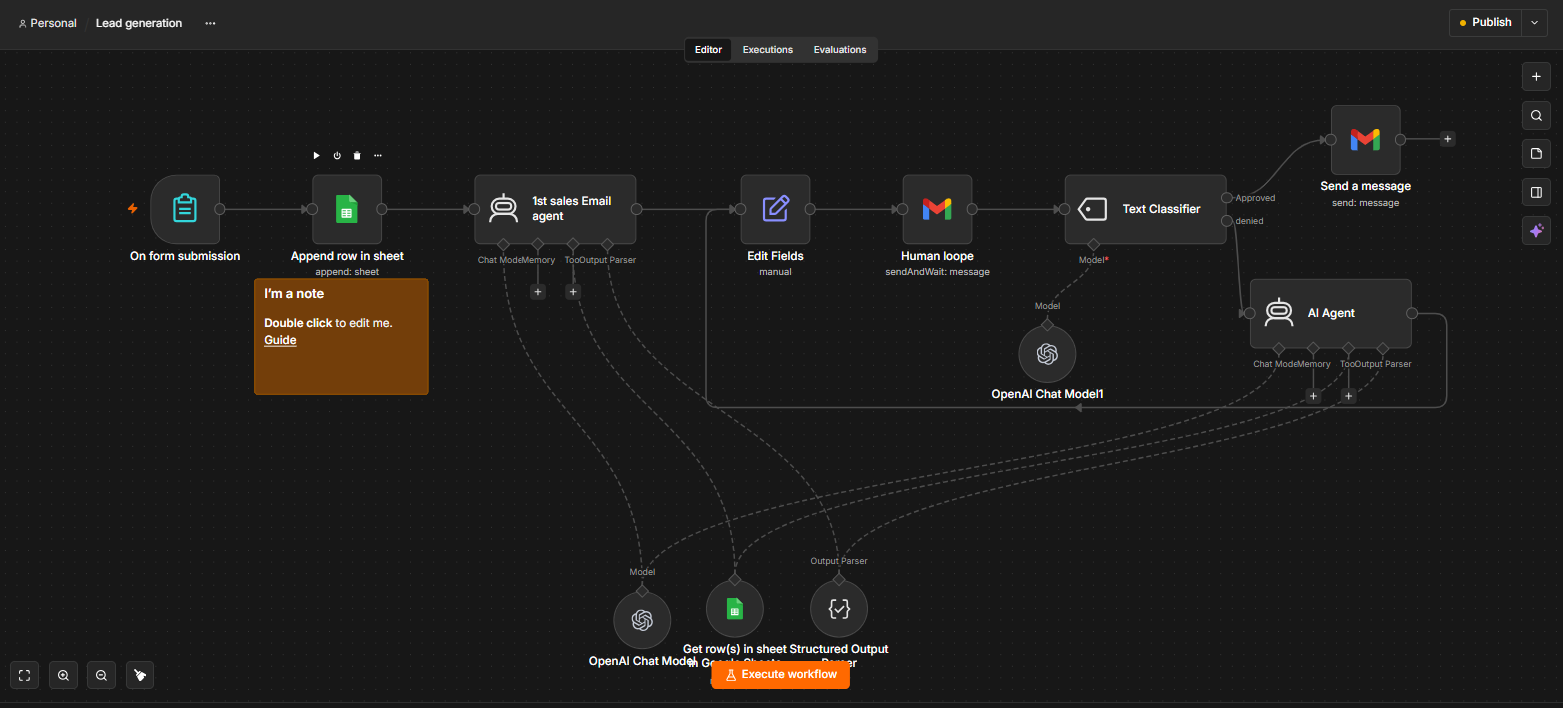This screenshot has width=1563, height=708.
Task: Add Memory sub-node to AI Agent
Action: (x=1313, y=396)
